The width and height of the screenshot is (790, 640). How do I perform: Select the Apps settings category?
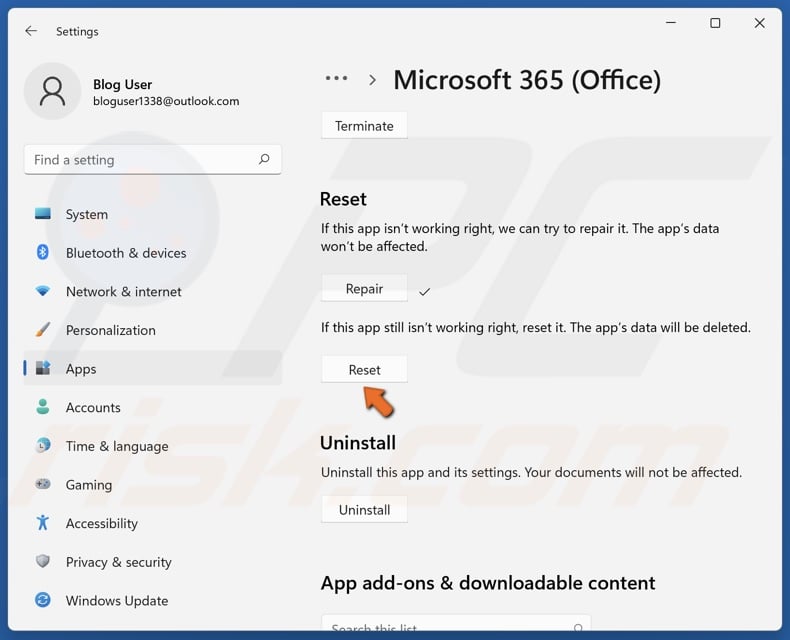pyautogui.click(x=81, y=369)
